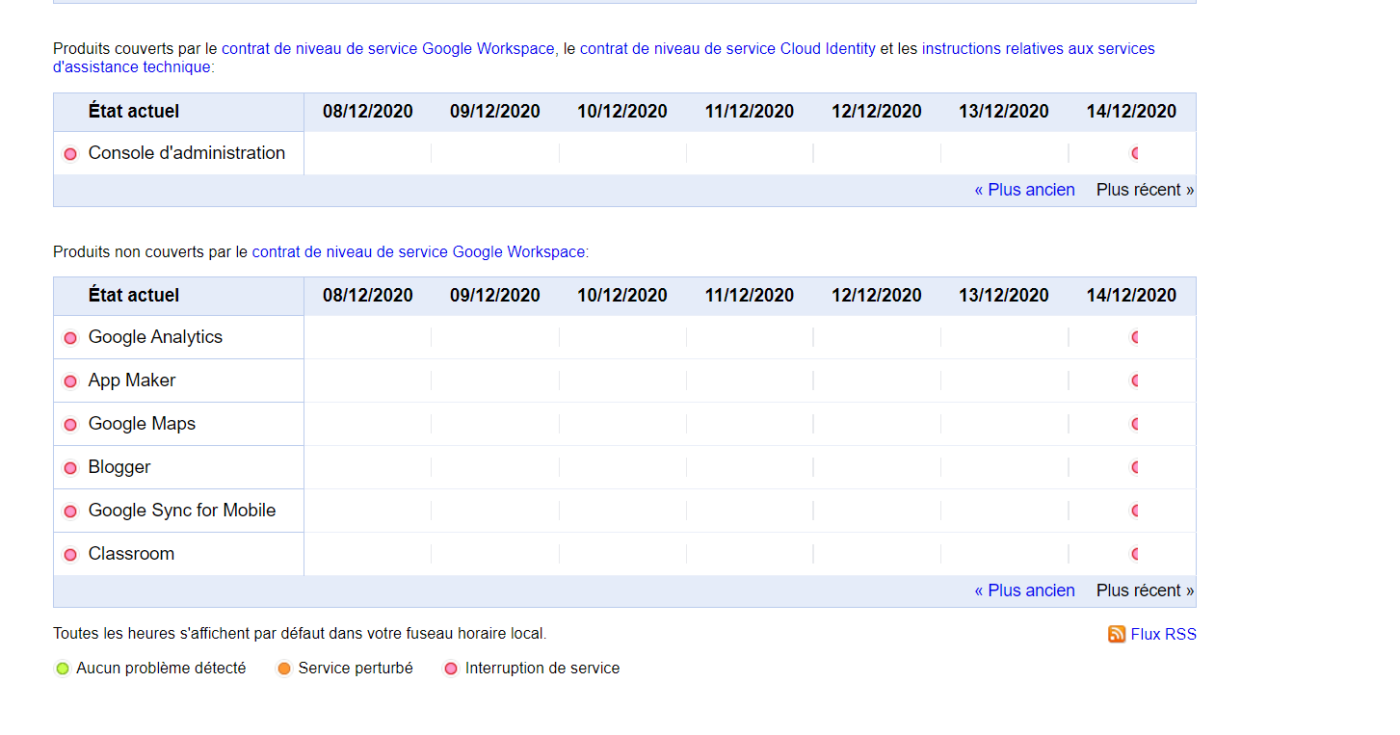
Task: Click the 'État actuel' header in the second table
Action: [x=134, y=295]
